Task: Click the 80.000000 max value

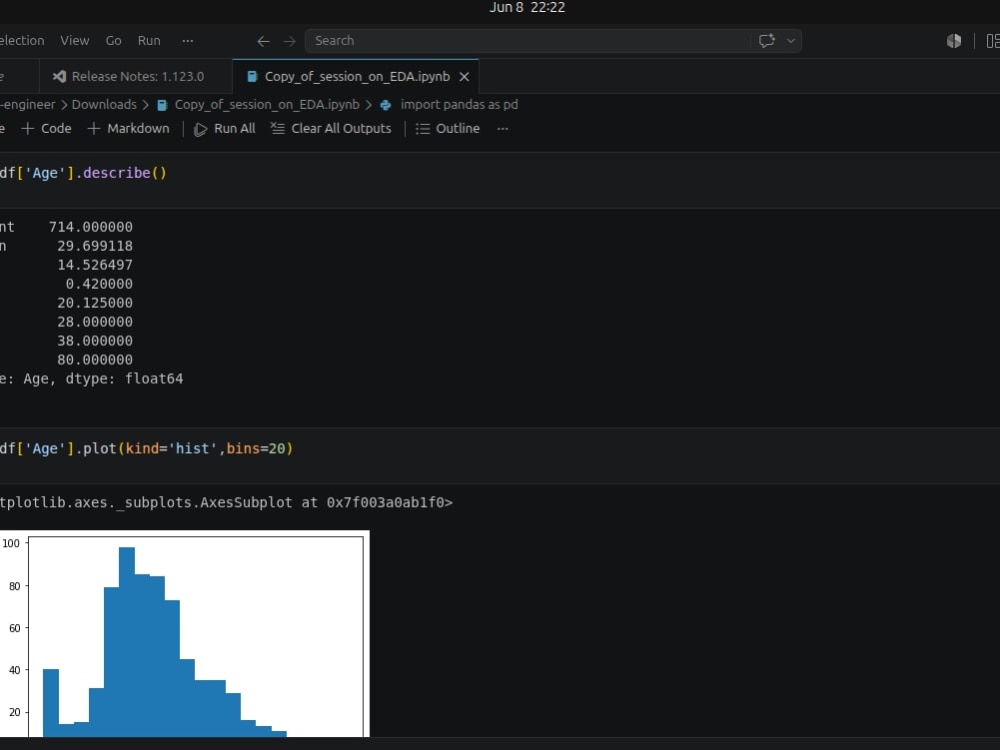Action: pos(95,360)
